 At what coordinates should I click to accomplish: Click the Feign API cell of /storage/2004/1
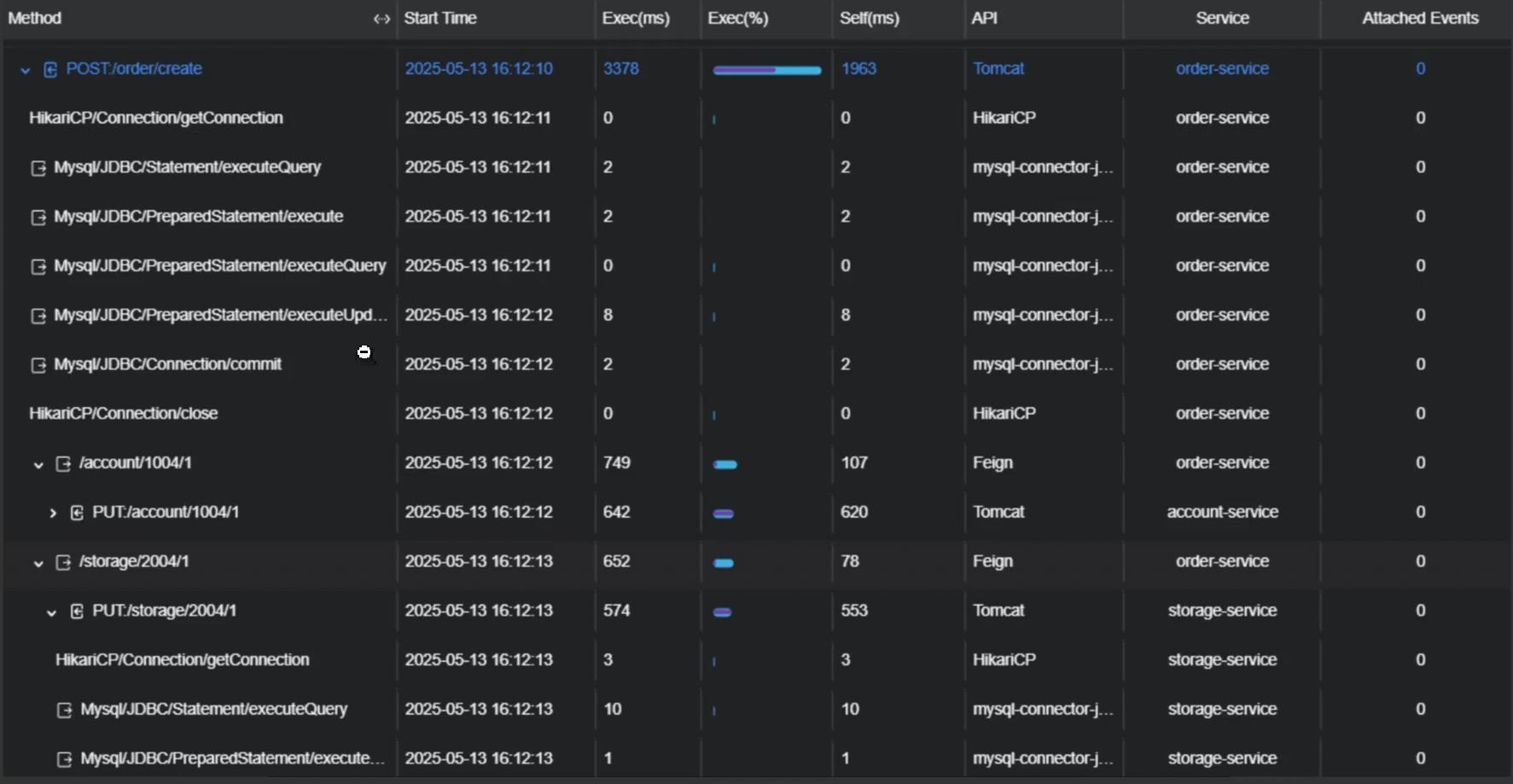coord(992,561)
